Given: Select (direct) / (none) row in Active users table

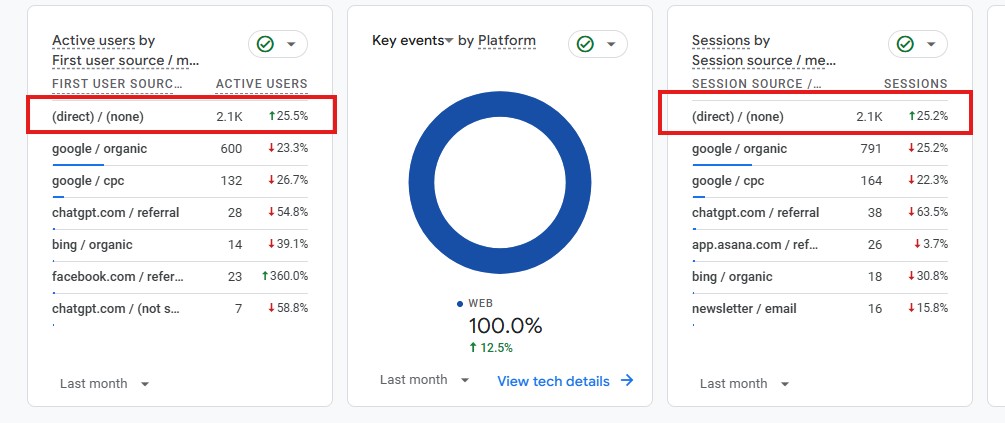Looking at the screenshot, I should tap(180, 117).
